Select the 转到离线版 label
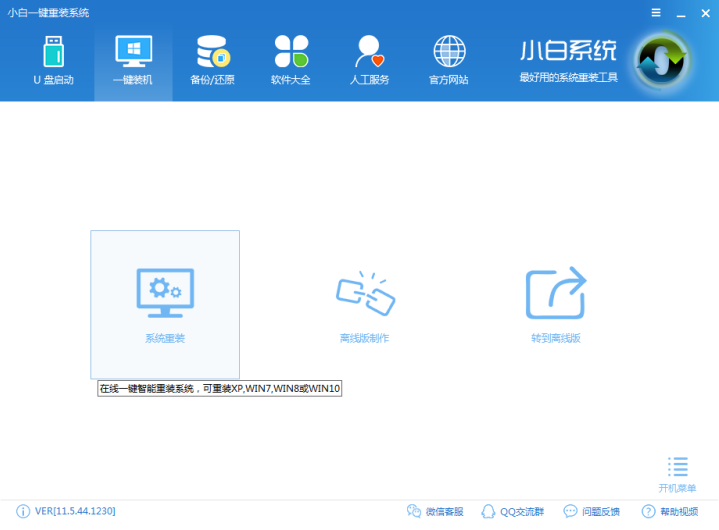The height and width of the screenshot is (530, 719). tap(556, 338)
